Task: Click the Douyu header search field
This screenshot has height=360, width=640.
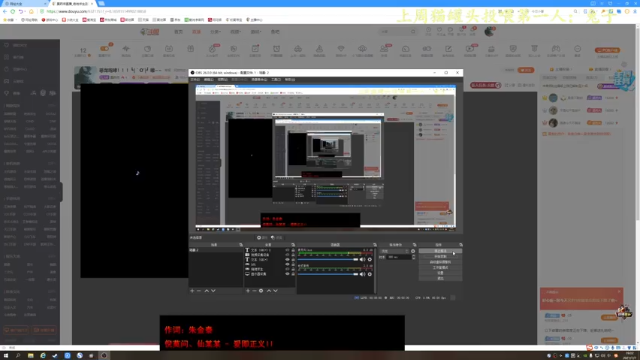Action: coord(398,31)
